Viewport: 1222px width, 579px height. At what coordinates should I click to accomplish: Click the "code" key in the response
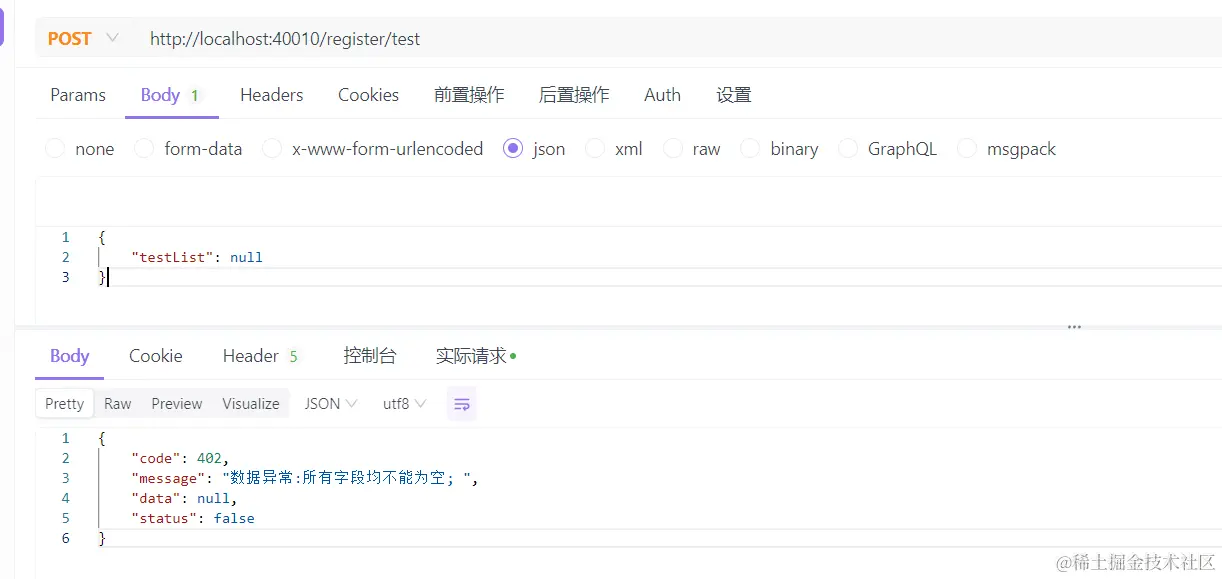[x=156, y=458]
